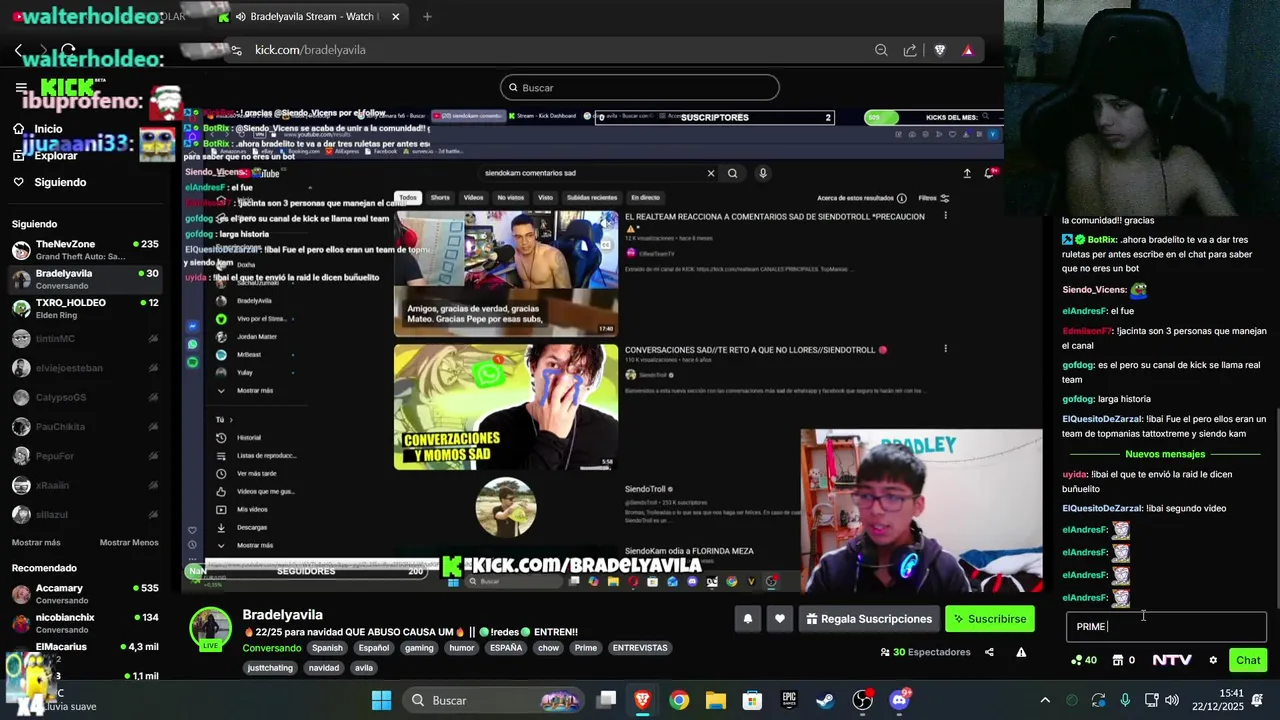Click Regala Suscripciones button
This screenshot has height=720, width=1280.
869,619
